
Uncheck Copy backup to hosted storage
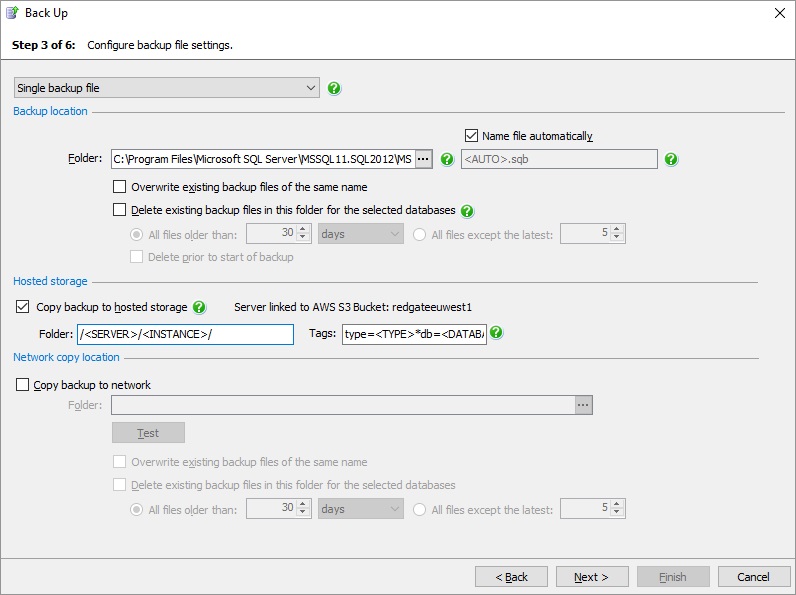coord(23,308)
